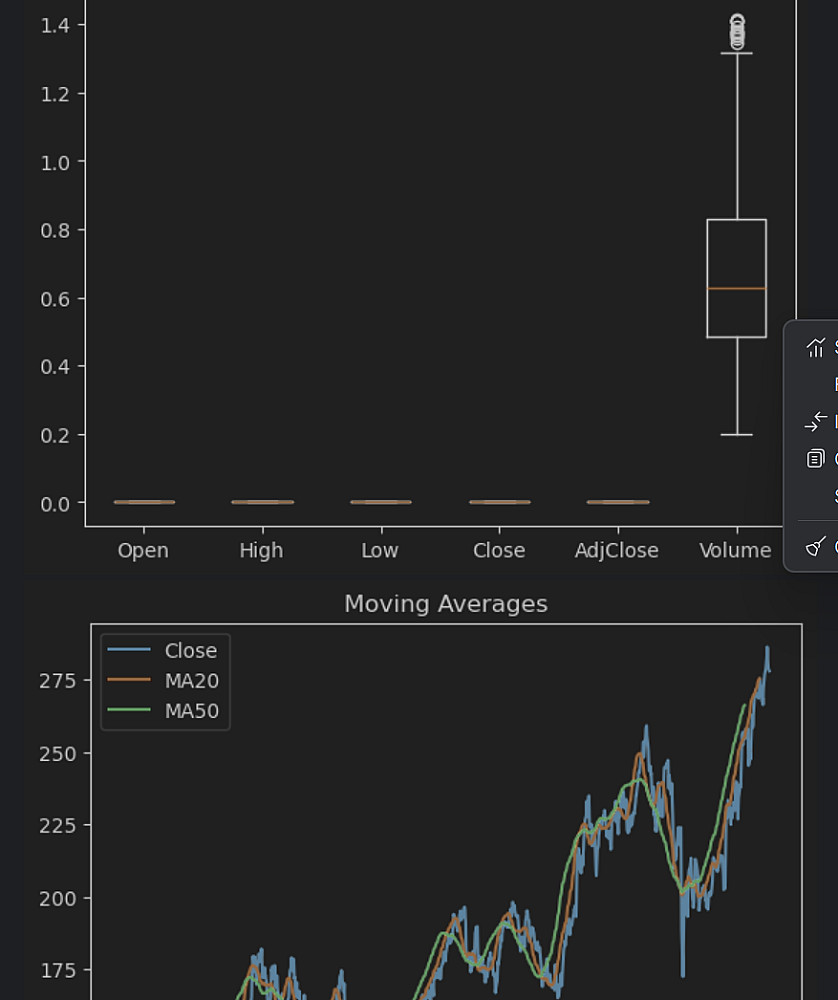Click the chart icon in context menu
Screen dimensions: 838x1000
coord(817,348)
